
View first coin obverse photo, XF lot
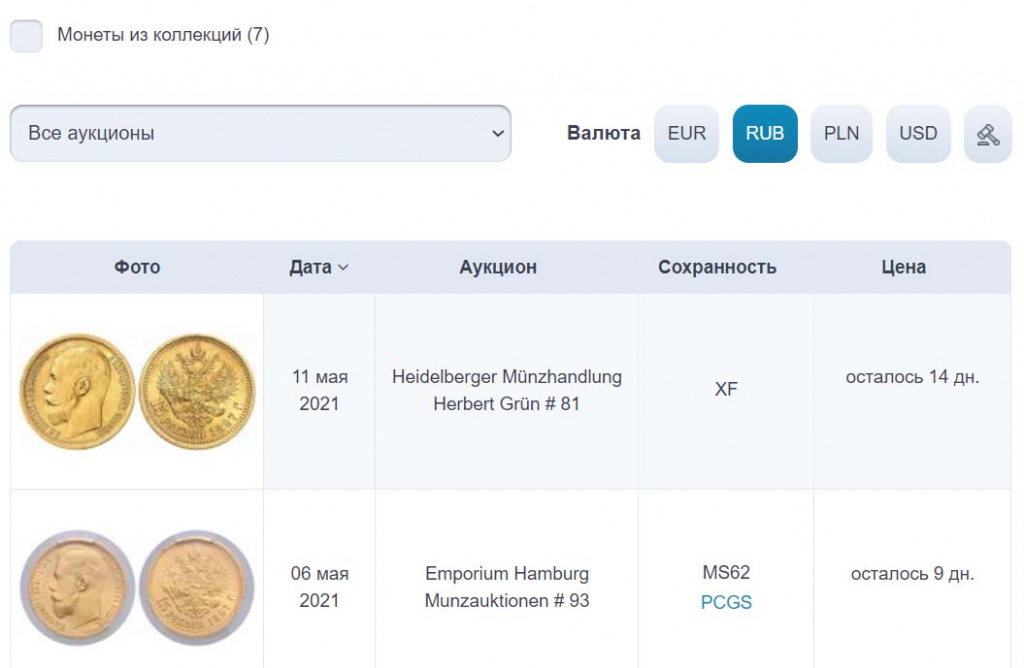pyautogui.click(x=77, y=391)
